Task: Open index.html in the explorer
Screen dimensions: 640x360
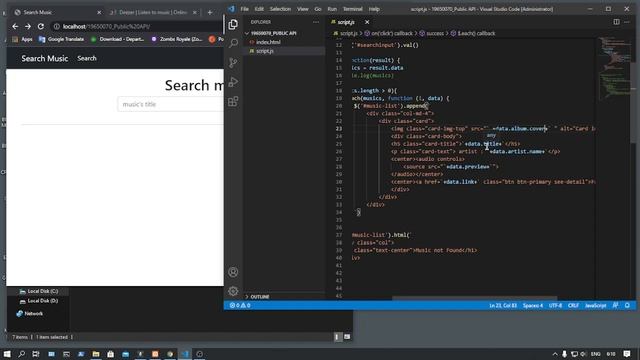Action: click(x=268, y=42)
